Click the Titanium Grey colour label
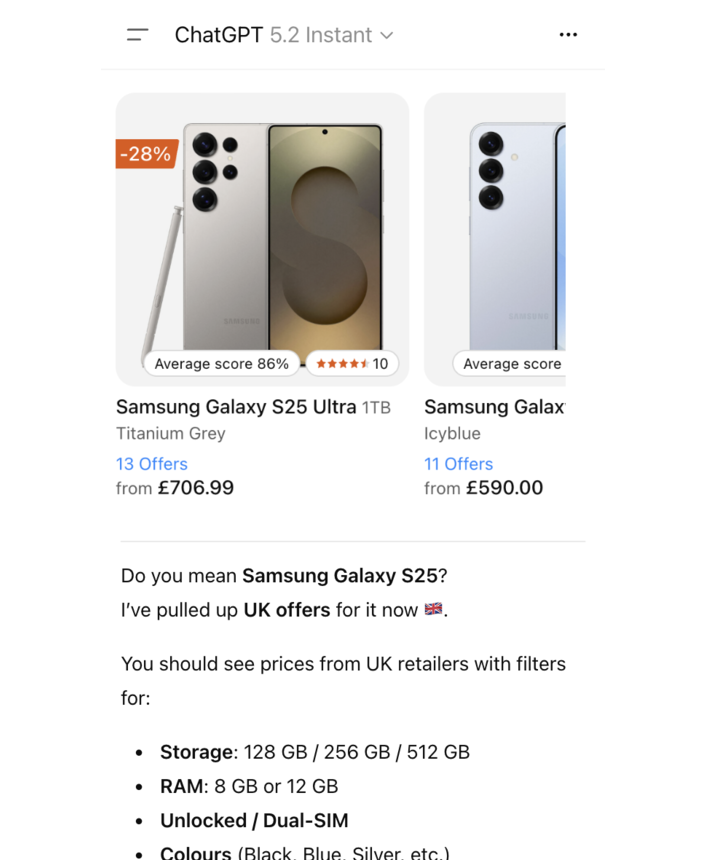Screen dimensions: 706x860 [171, 434]
